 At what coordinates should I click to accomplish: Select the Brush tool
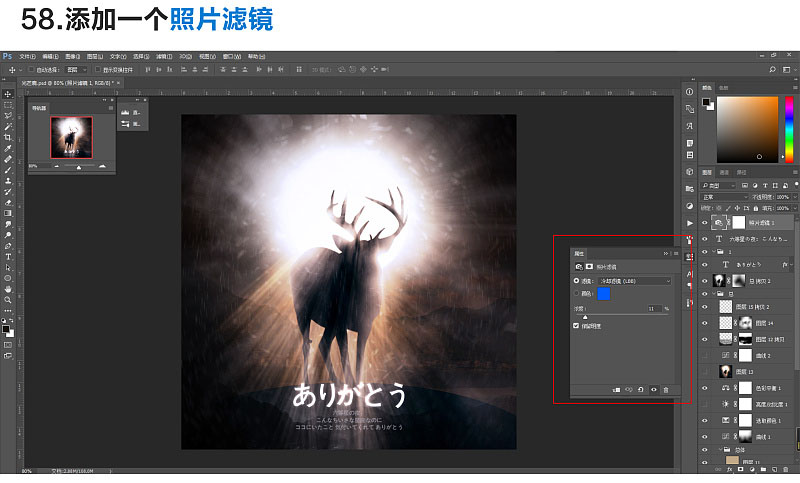[x=8, y=170]
